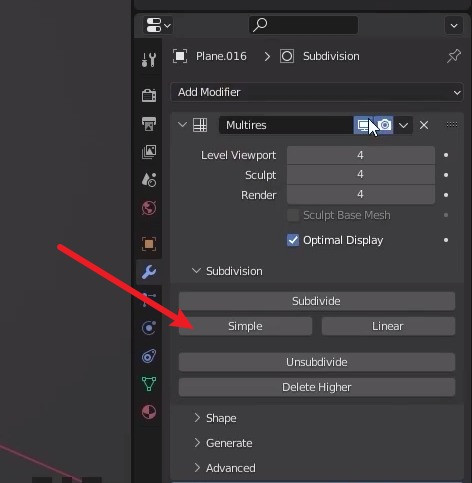Expand the Shape subpanel
This screenshot has height=483, width=472.
(197, 418)
